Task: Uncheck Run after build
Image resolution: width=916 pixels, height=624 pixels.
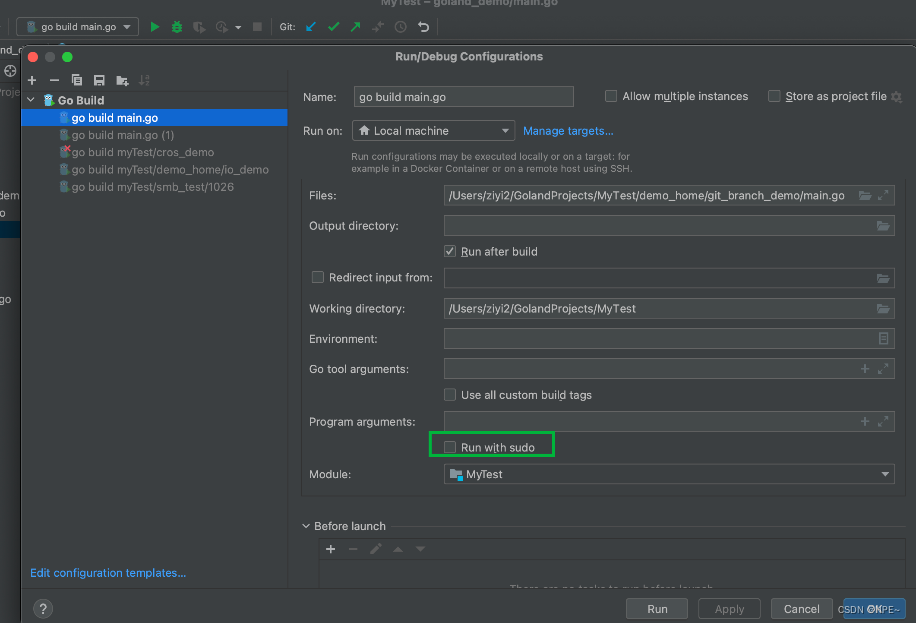Action: point(450,251)
